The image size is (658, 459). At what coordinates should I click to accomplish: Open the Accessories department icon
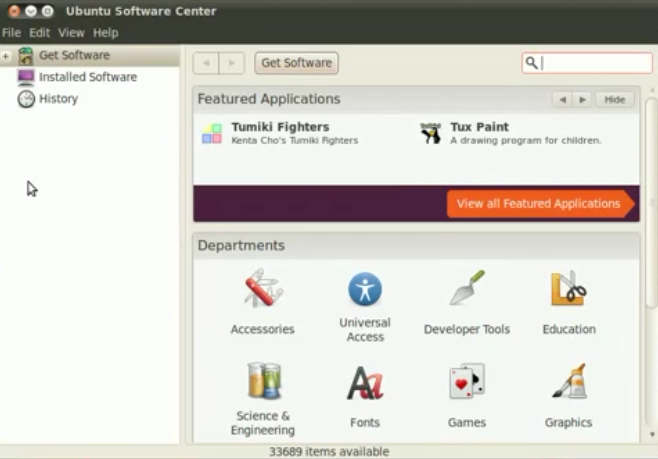[x=263, y=288]
